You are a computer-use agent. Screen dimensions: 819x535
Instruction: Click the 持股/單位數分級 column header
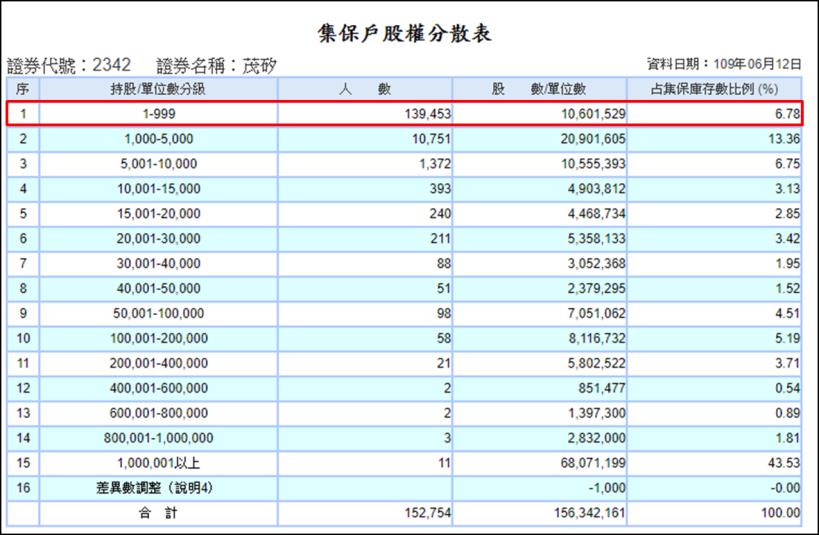coord(157,89)
